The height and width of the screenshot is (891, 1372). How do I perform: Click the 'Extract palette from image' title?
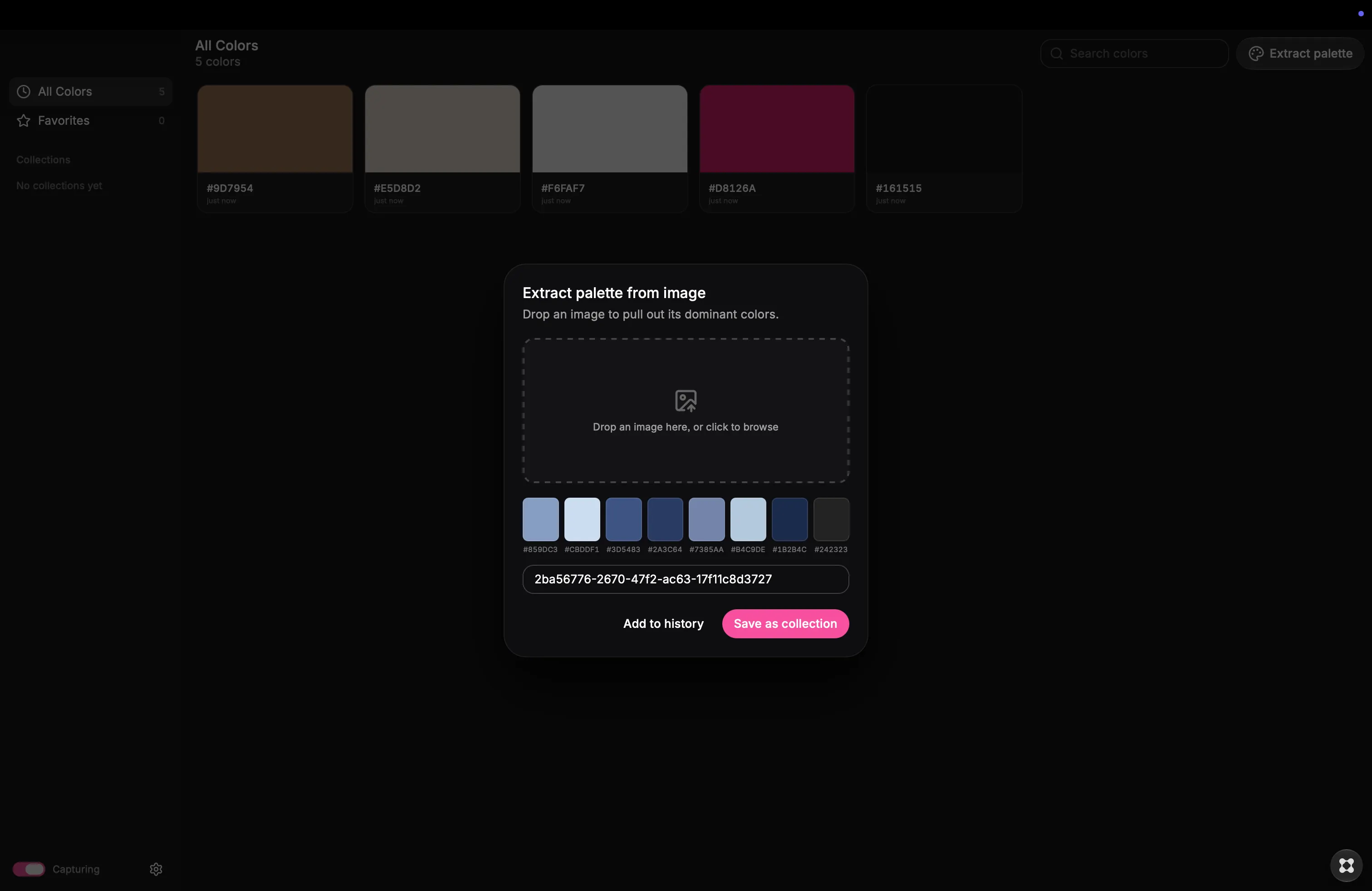(x=614, y=293)
